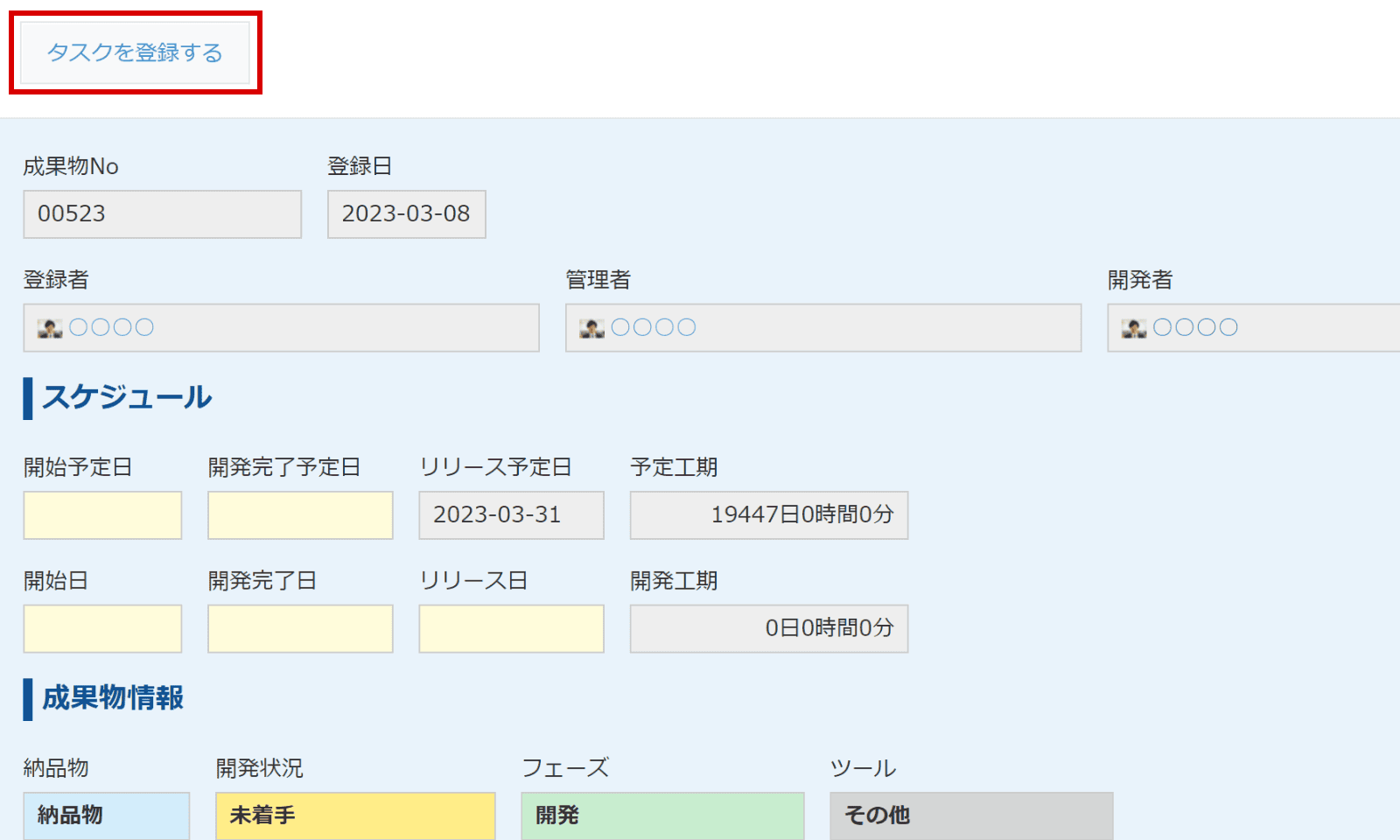Click the 管理者 user avatar icon
This screenshot has width=1400, height=840.
pyautogui.click(x=591, y=328)
